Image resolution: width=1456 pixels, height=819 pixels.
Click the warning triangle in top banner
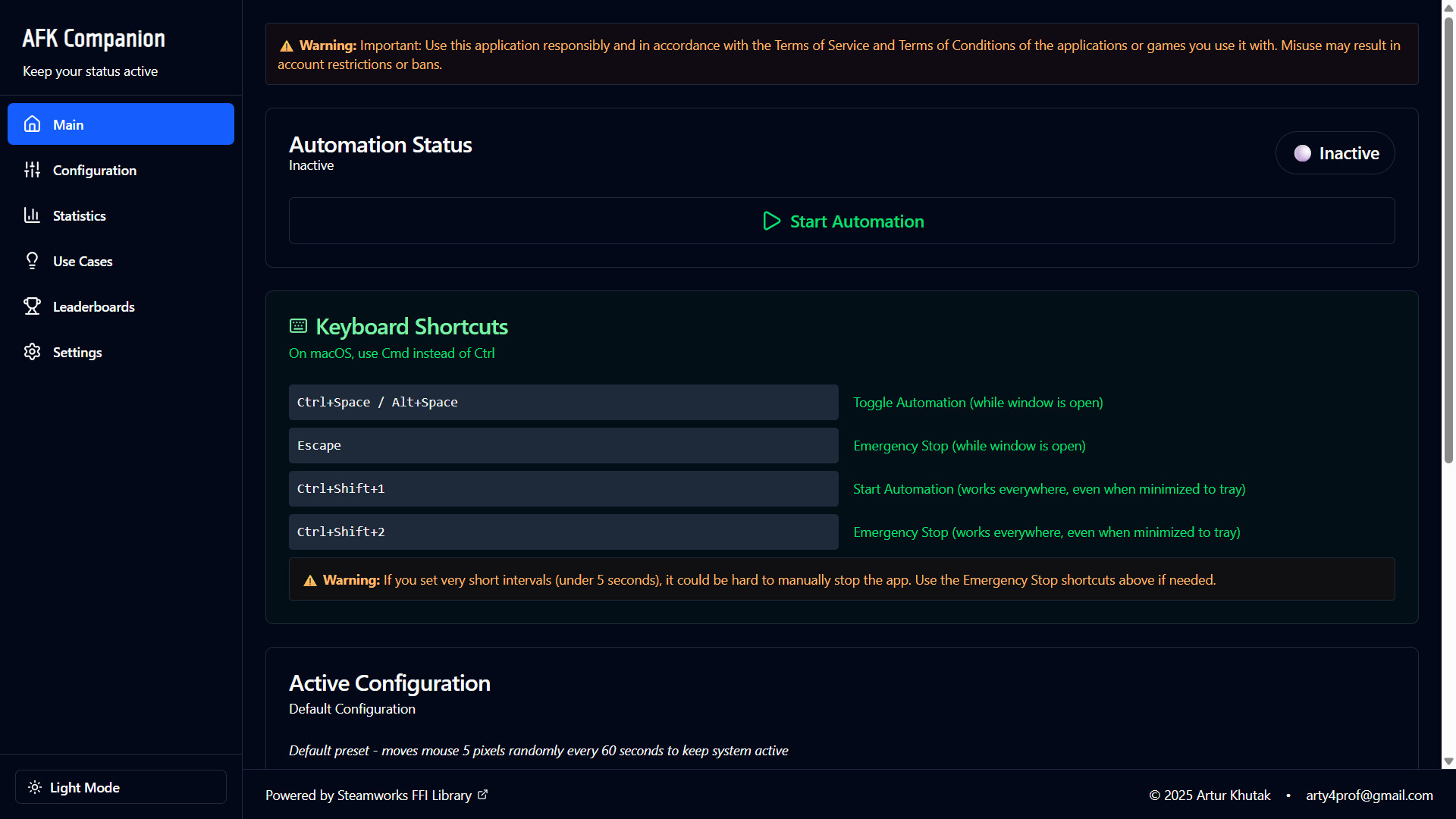pos(287,45)
